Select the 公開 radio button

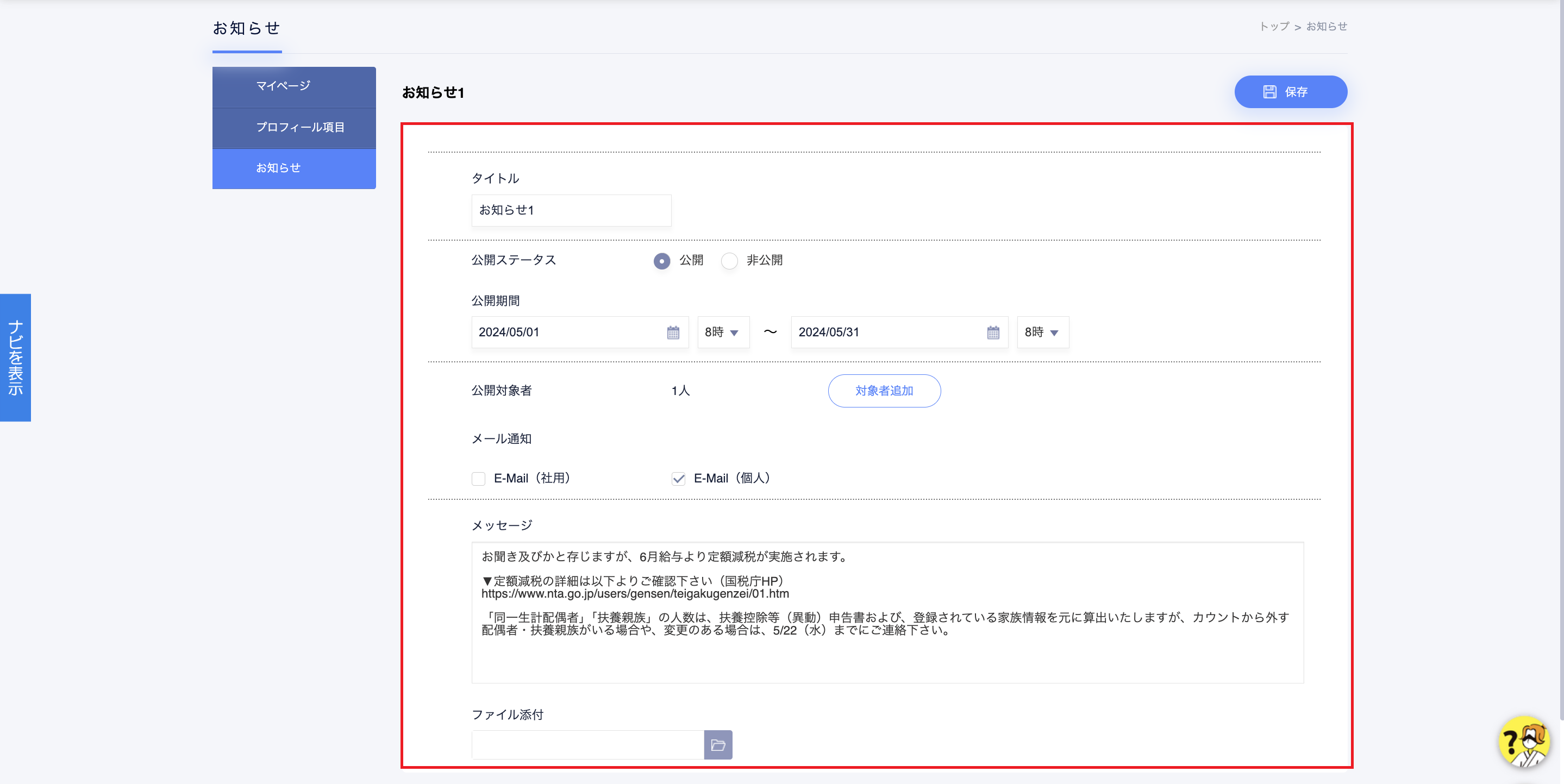click(662, 261)
